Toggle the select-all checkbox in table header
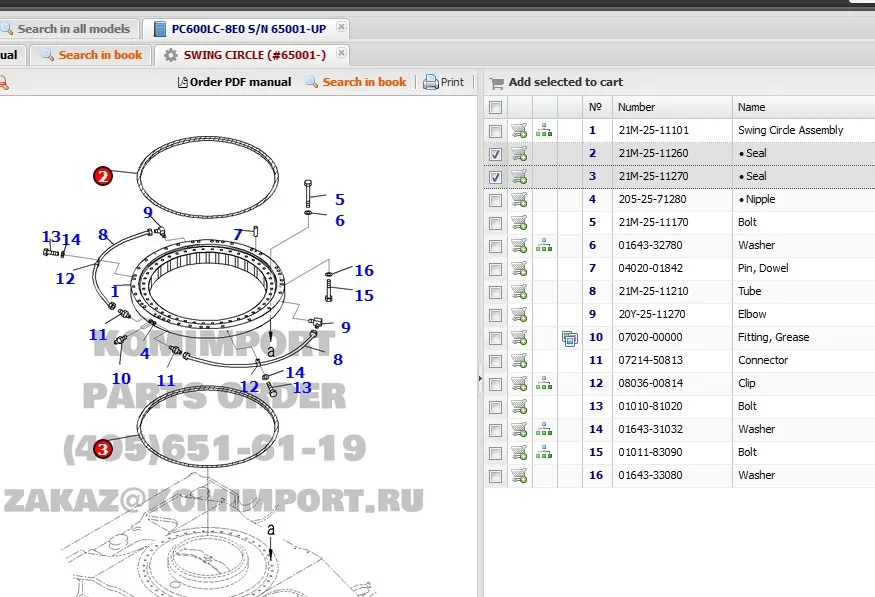The width and height of the screenshot is (875, 597). [x=495, y=107]
